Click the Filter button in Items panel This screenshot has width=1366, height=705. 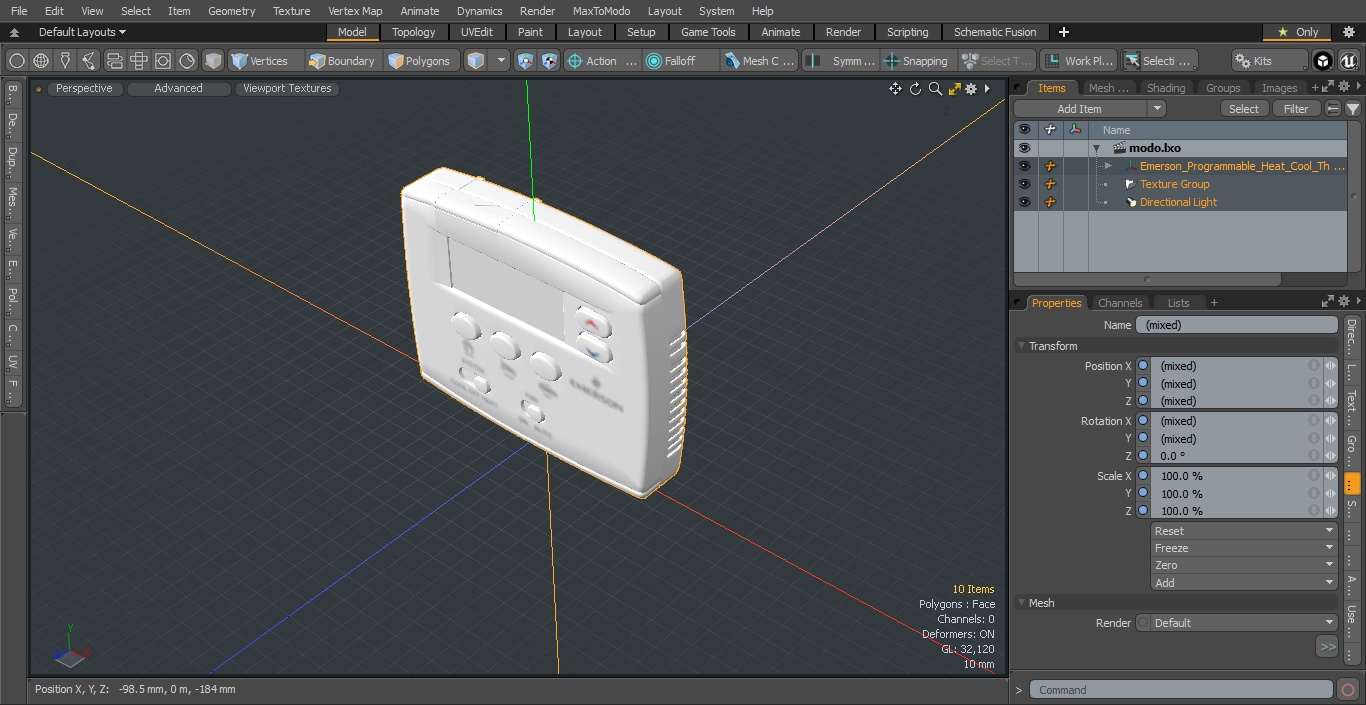coord(1296,109)
